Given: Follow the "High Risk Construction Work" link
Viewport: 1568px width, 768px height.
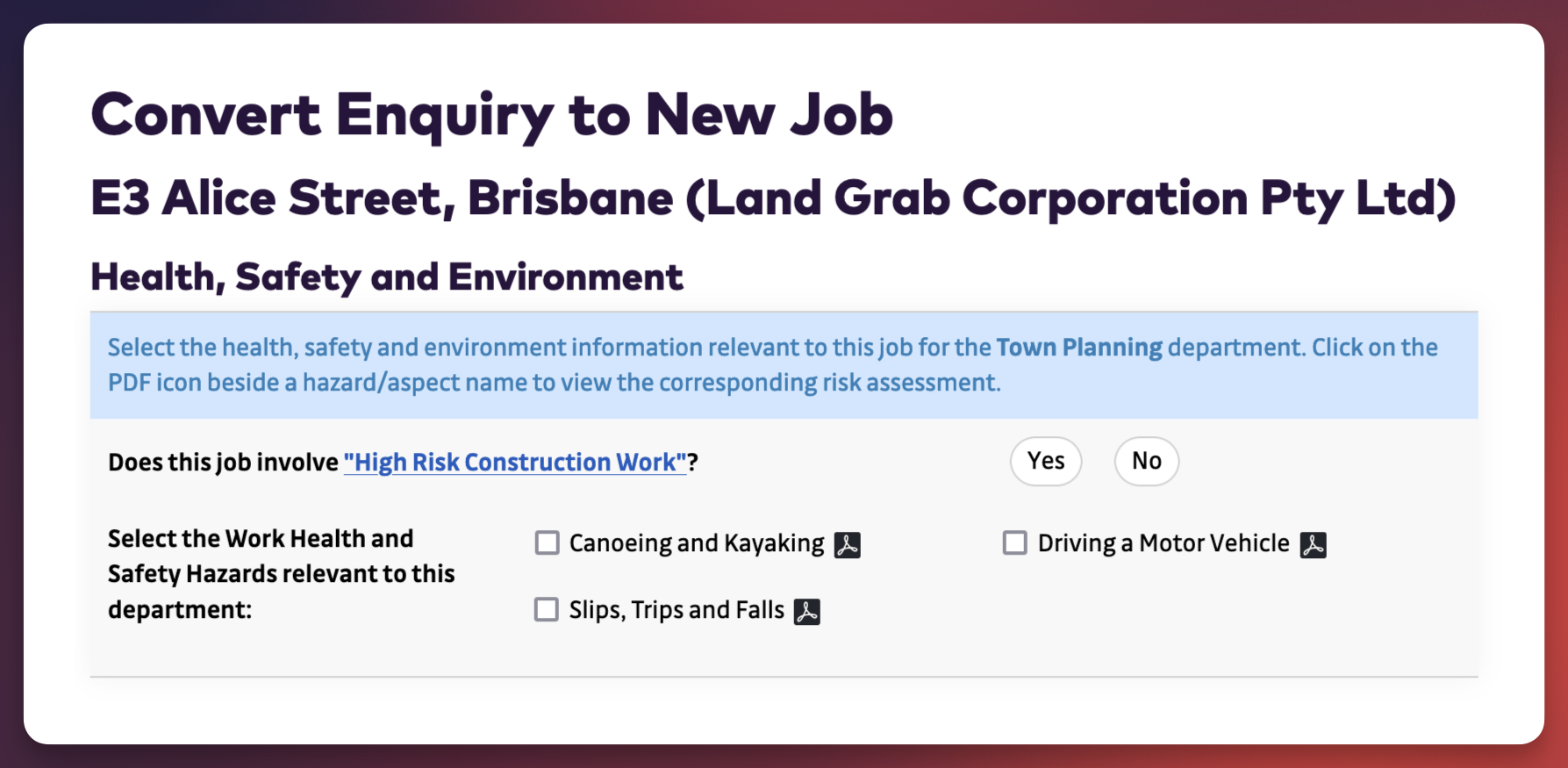Looking at the screenshot, I should (515, 463).
